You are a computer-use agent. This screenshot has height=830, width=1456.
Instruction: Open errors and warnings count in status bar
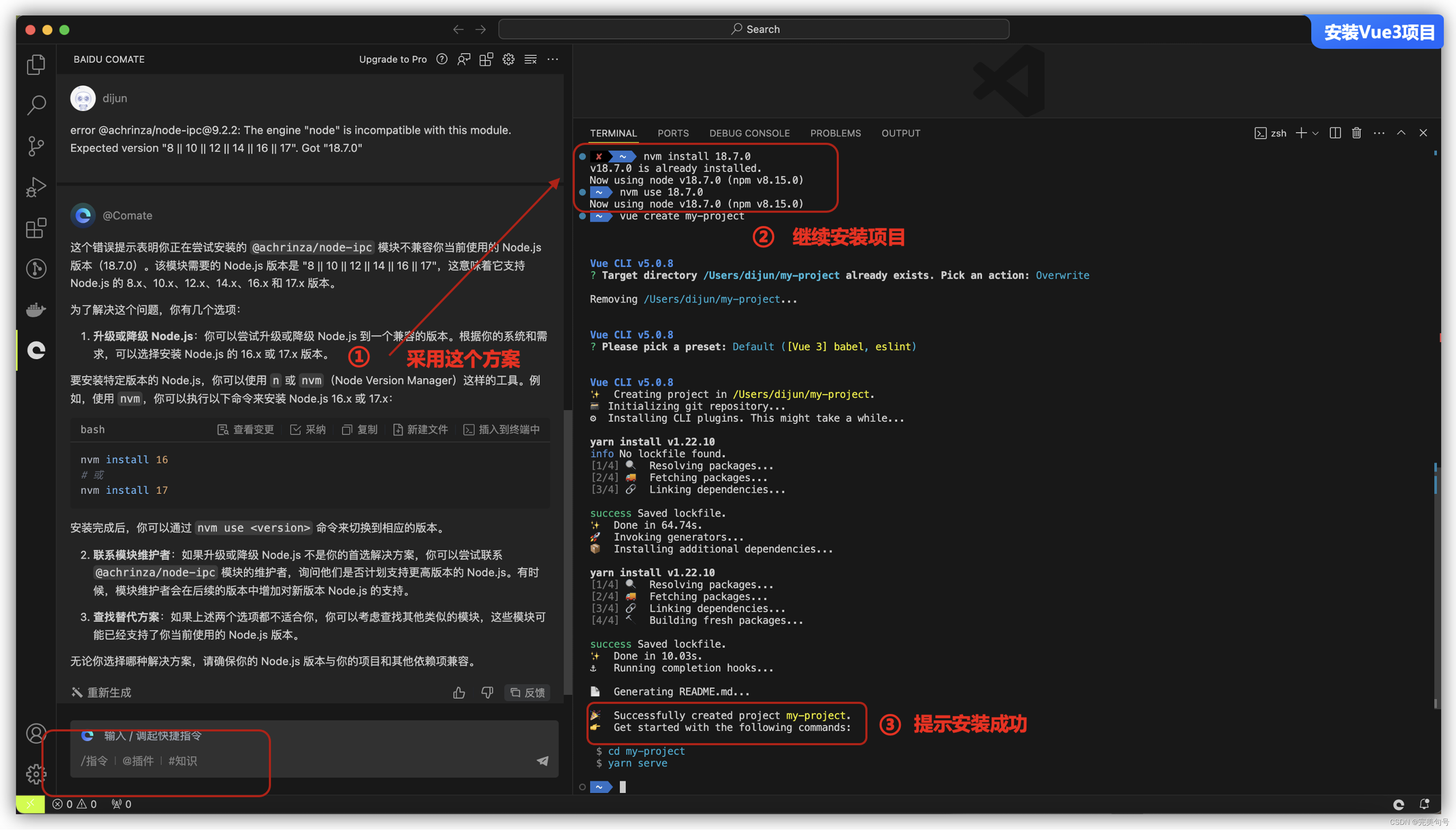click(75, 804)
